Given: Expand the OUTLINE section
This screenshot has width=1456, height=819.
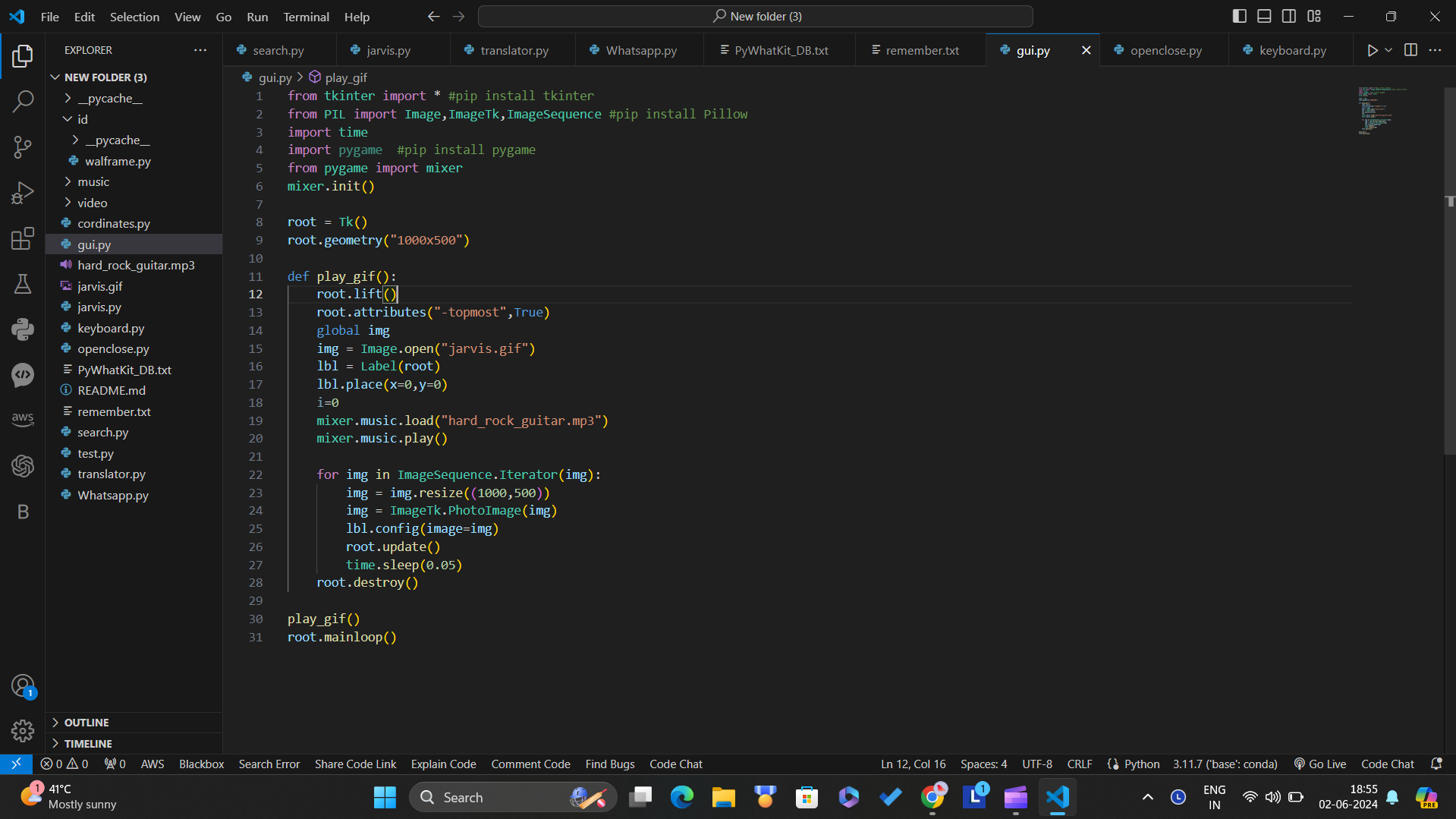Looking at the screenshot, I should click(x=86, y=723).
